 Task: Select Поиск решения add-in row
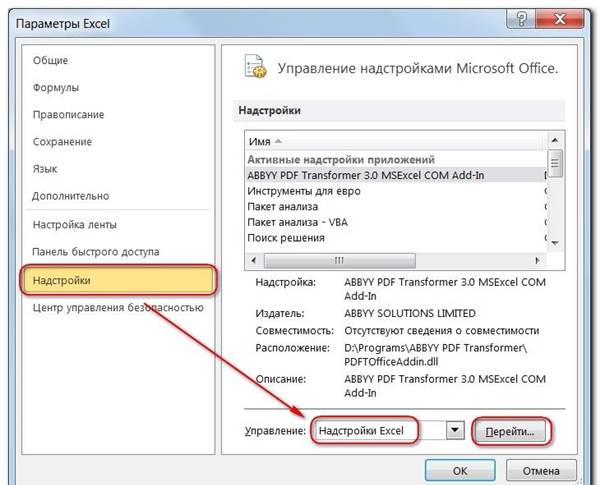click(396, 238)
